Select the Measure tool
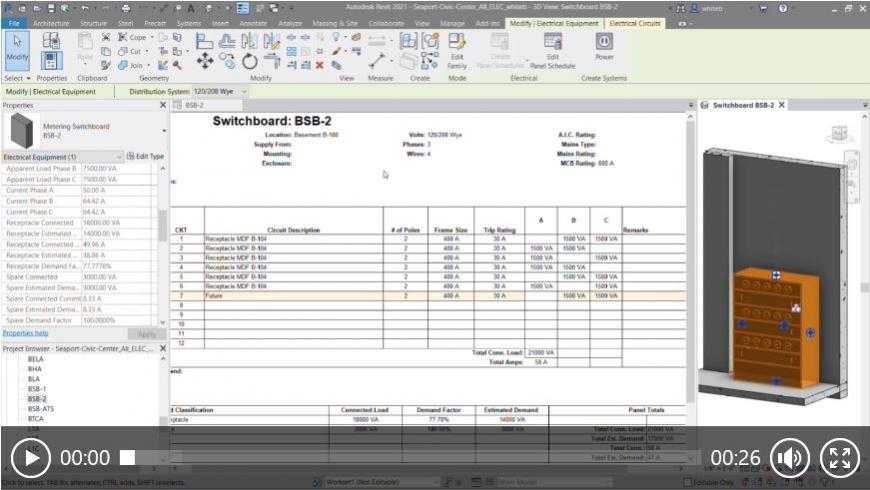 pyautogui.click(x=377, y=60)
